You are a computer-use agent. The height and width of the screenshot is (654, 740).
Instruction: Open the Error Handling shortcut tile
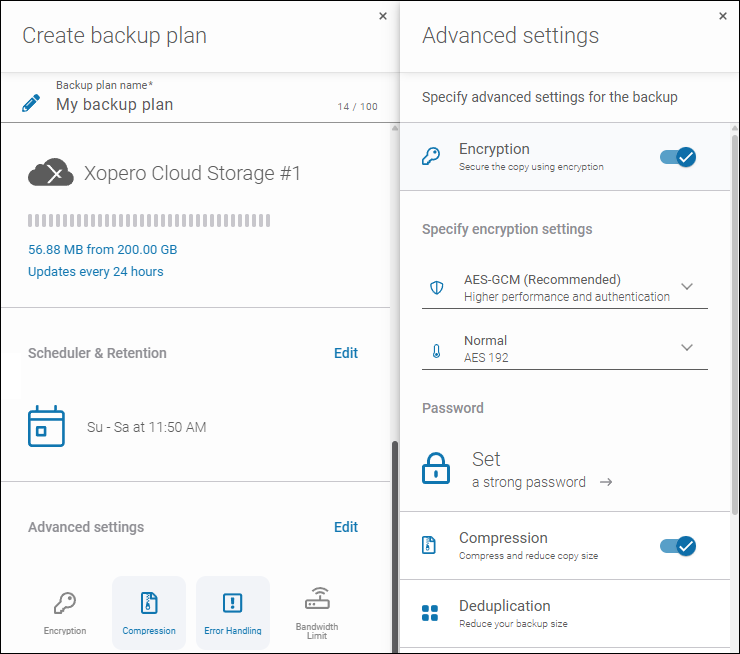point(233,612)
